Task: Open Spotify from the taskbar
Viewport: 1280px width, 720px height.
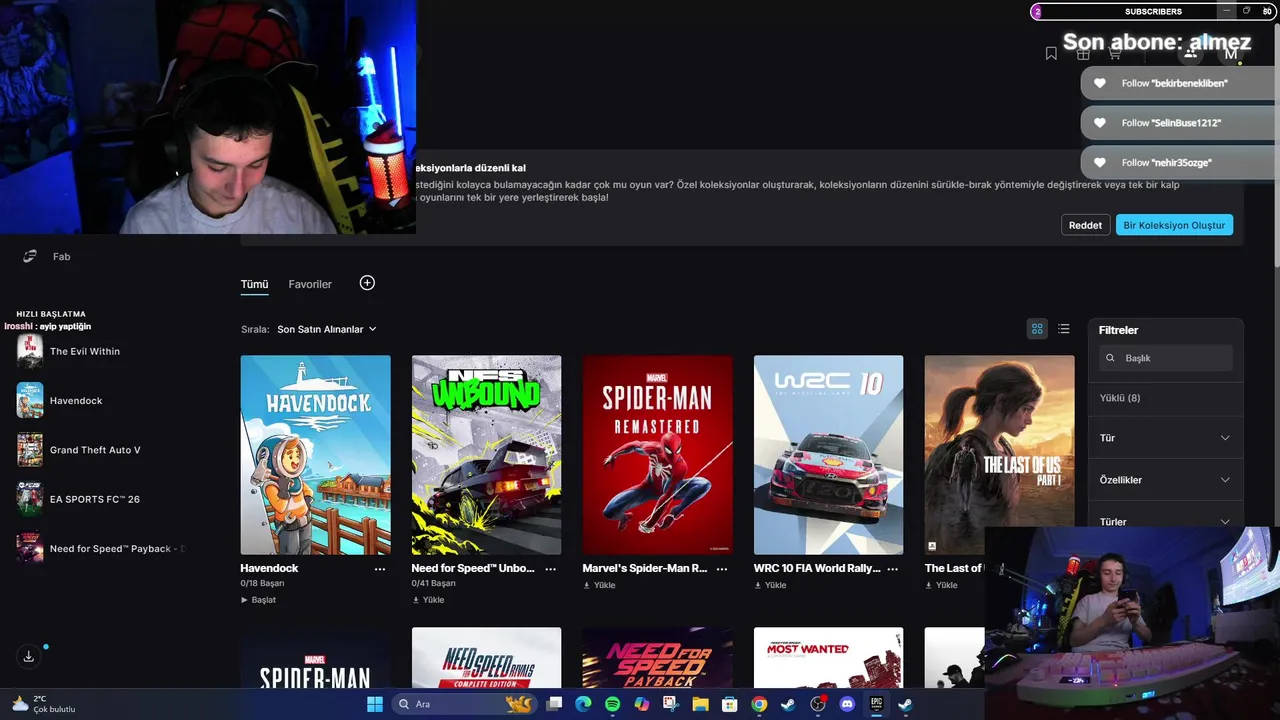Action: tap(612, 704)
